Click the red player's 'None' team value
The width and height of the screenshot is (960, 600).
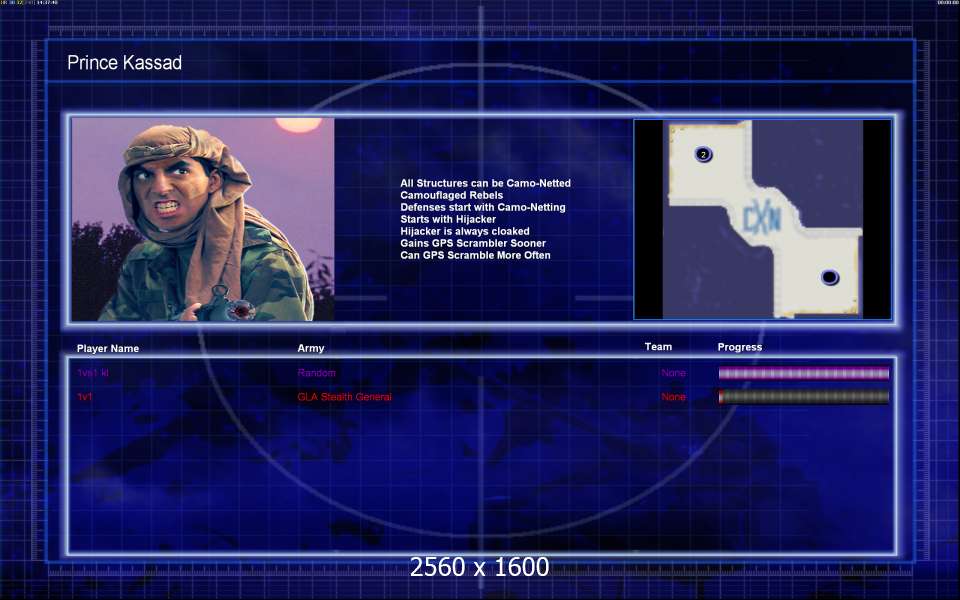(x=673, y=397)
